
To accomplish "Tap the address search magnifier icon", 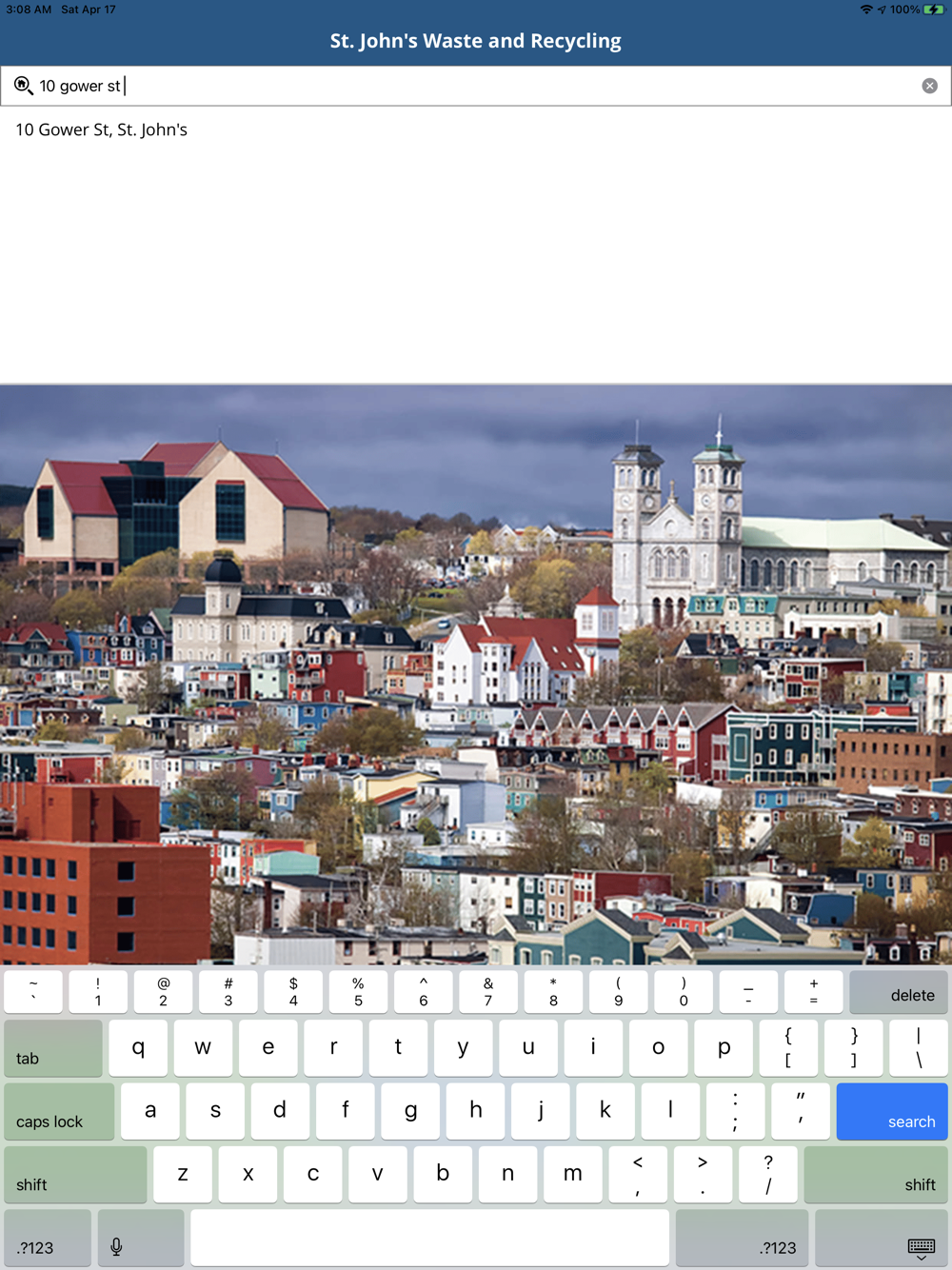I will (x=23, y=86).
